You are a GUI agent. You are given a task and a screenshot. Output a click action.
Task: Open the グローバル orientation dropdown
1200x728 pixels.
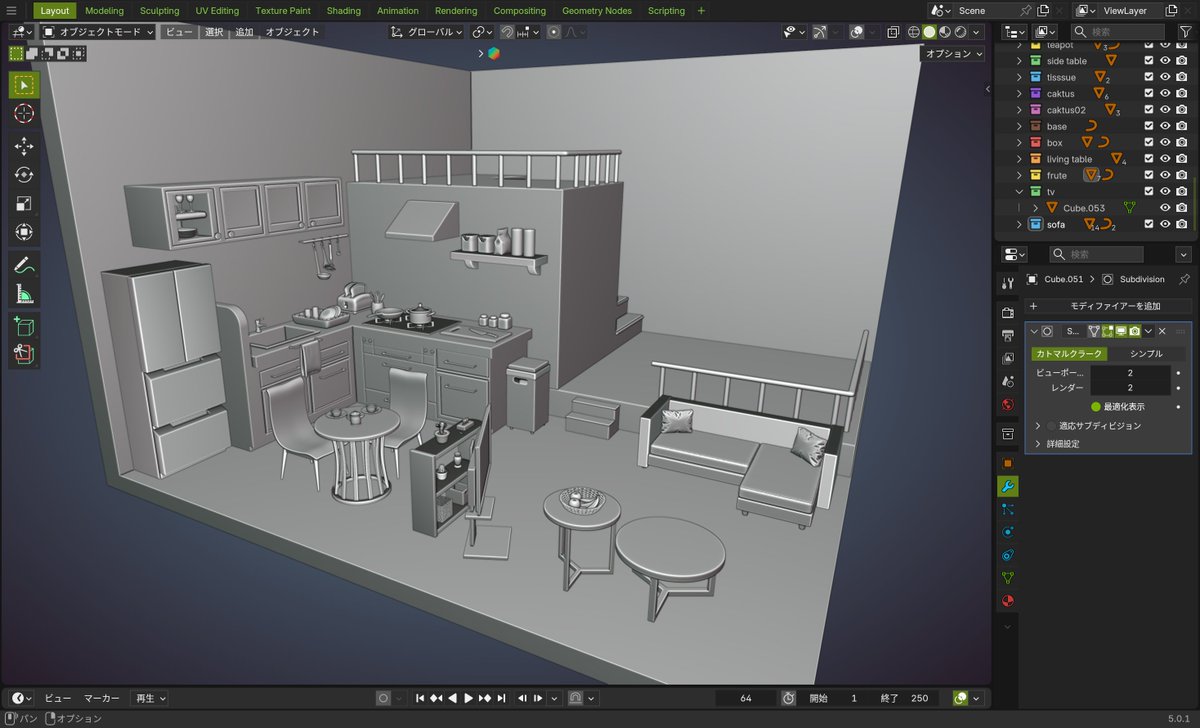[x=427, y=32]
